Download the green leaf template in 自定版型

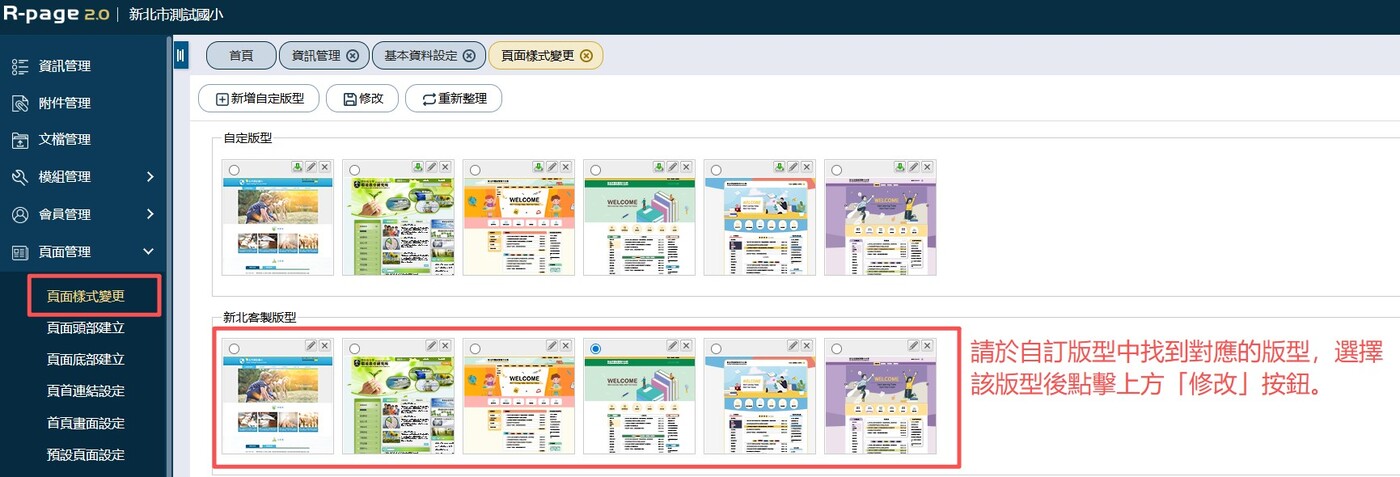click(x=417, y=167)
